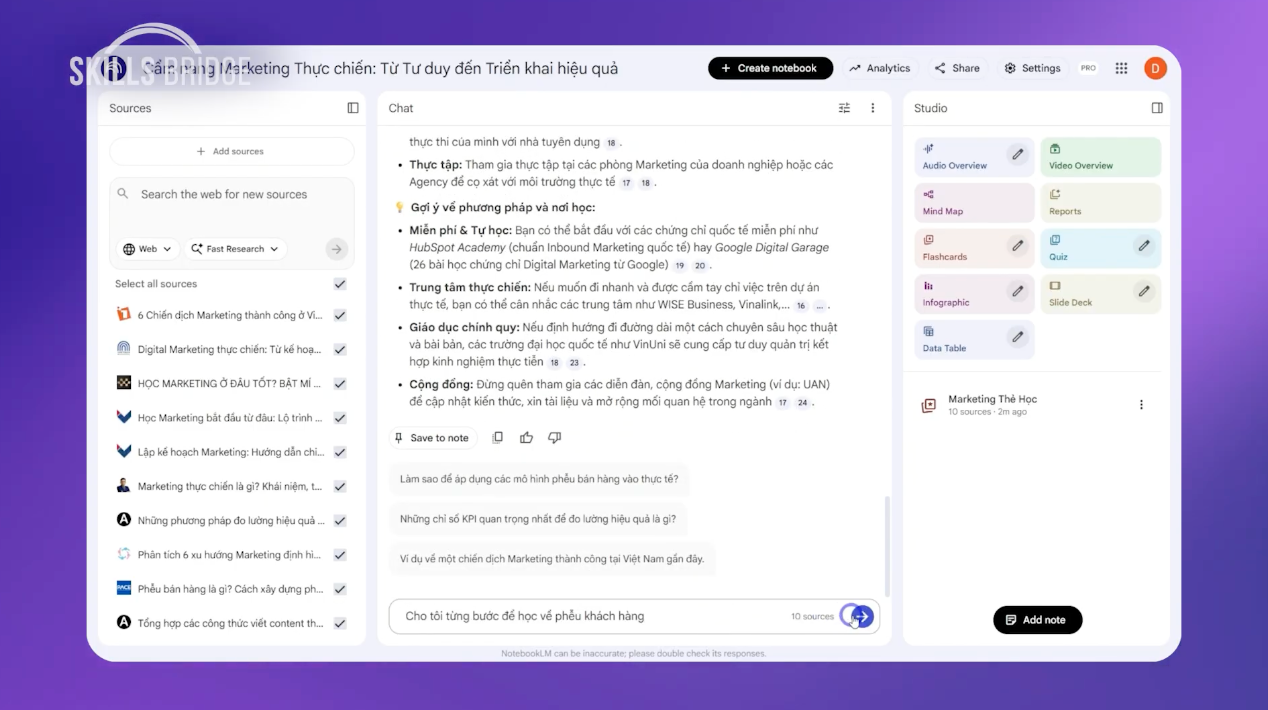Toggle the Select all sources checkbox
Viewport: 1268px width, 710px height.
340,284
